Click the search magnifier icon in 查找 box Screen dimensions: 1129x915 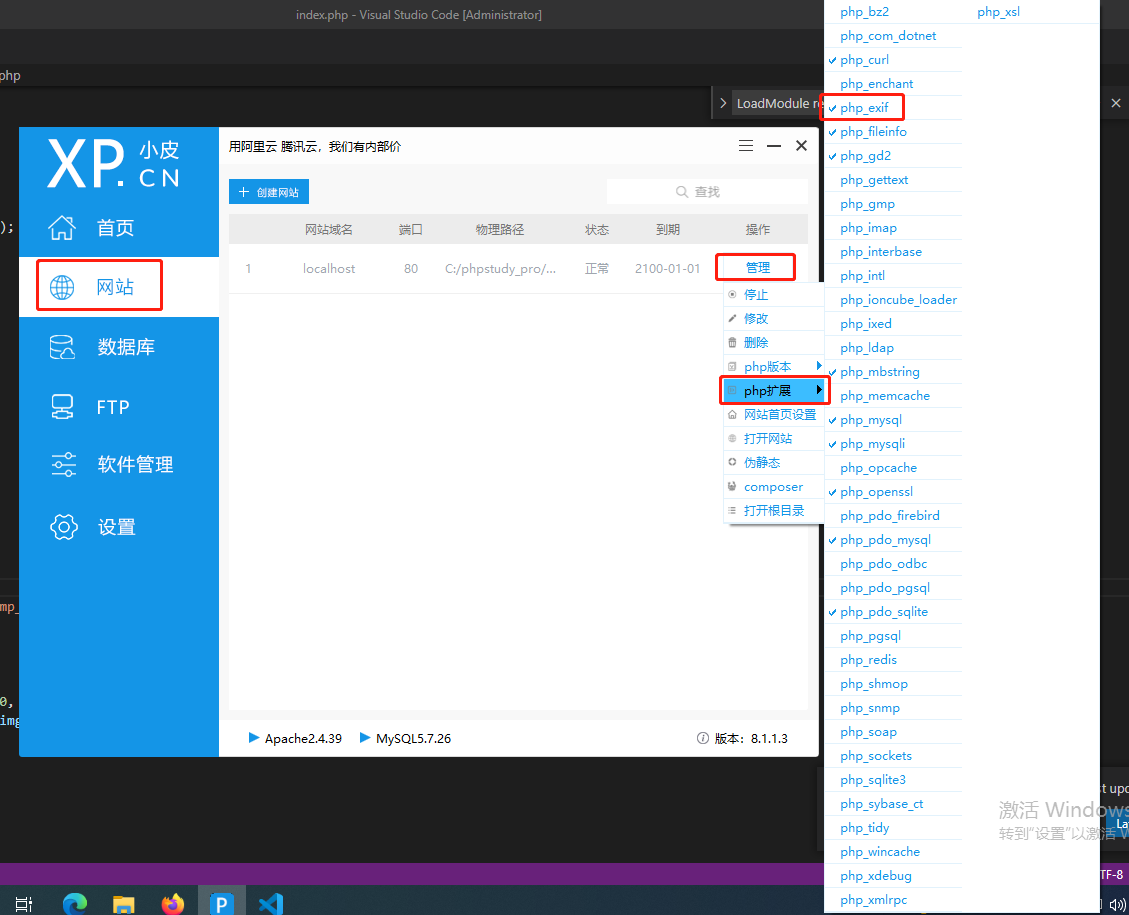pos(681,191)
